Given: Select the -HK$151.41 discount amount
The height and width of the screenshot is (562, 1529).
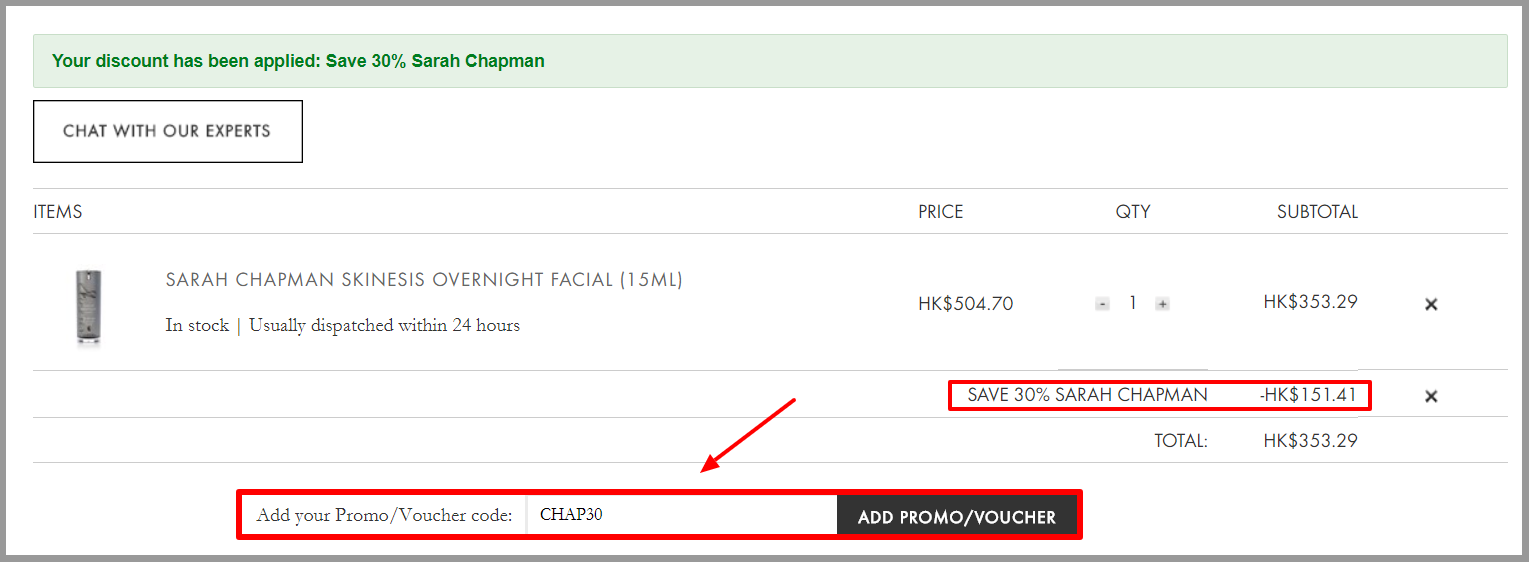Looking at the screenshot, I should pos(1308,395).
